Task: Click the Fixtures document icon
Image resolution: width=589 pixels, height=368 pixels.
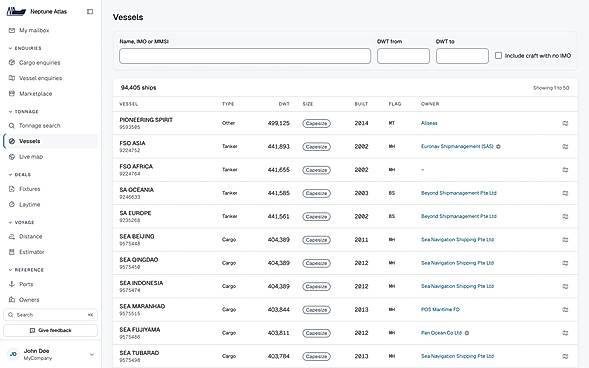Action: pyautogui.click(x=12, y=189)
